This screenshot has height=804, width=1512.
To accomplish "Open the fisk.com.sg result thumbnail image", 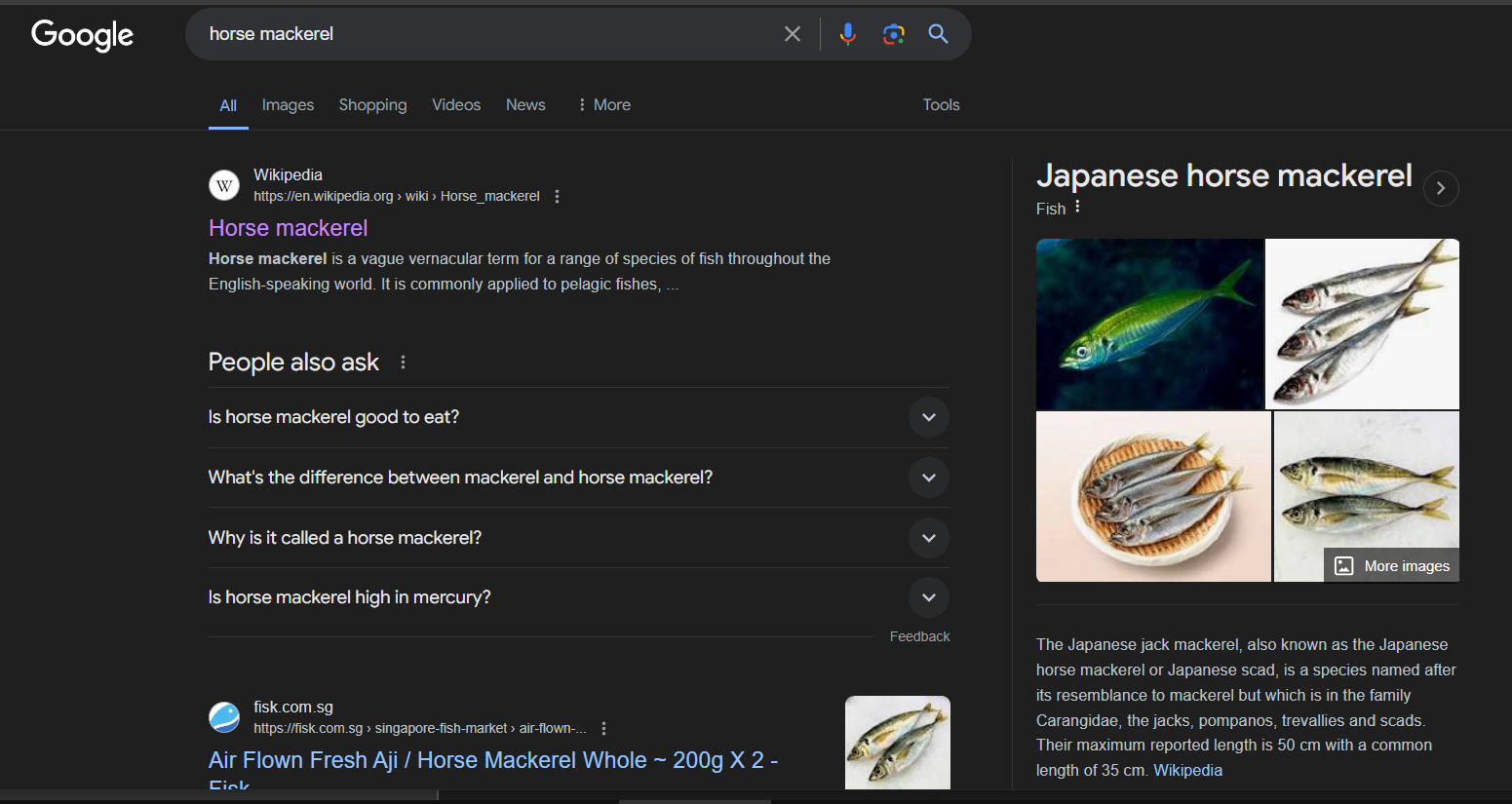I will point(898,743).
